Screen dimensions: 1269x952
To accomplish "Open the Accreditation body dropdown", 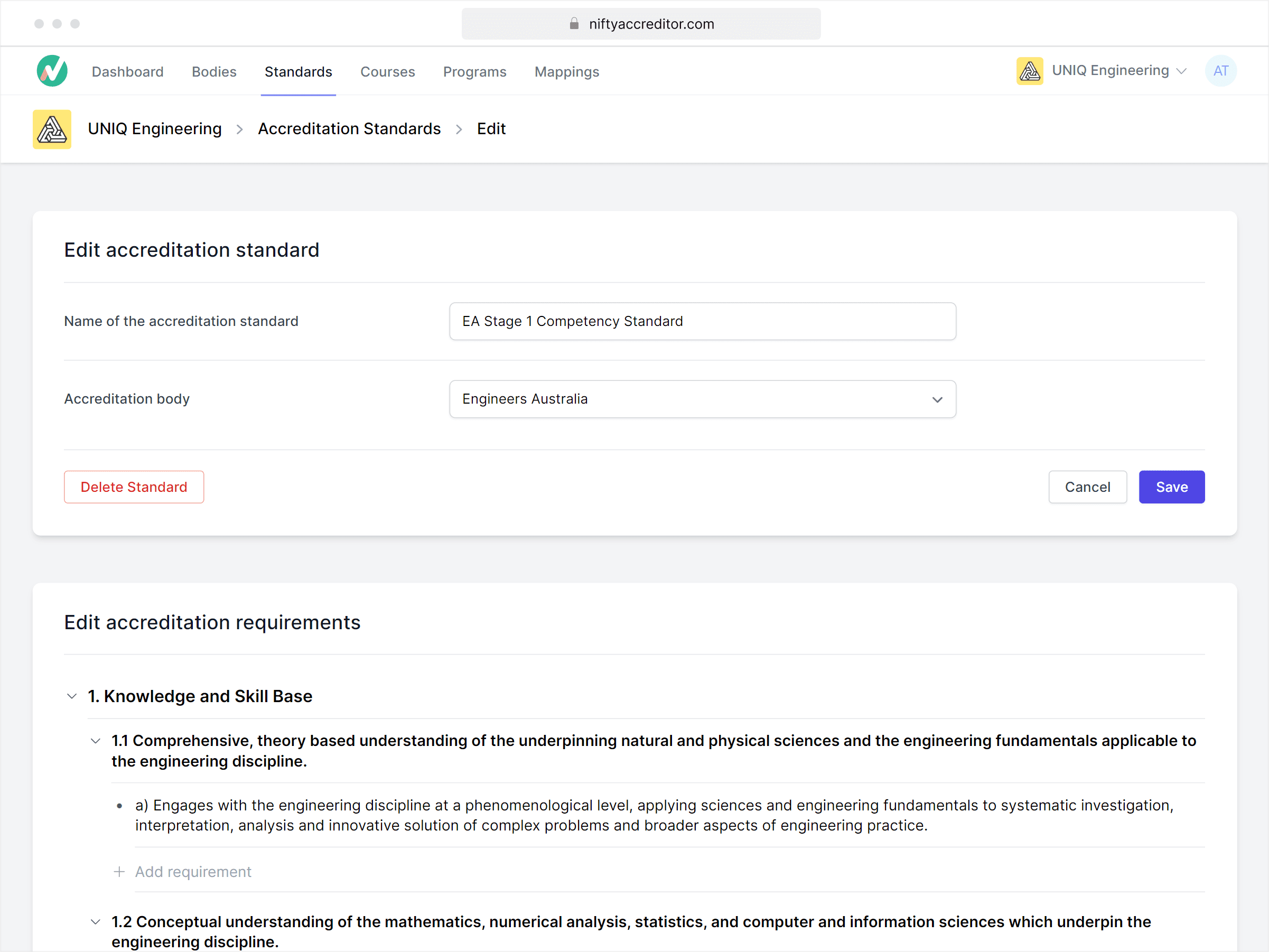I will pyautogui.click(x=702, y=399).
